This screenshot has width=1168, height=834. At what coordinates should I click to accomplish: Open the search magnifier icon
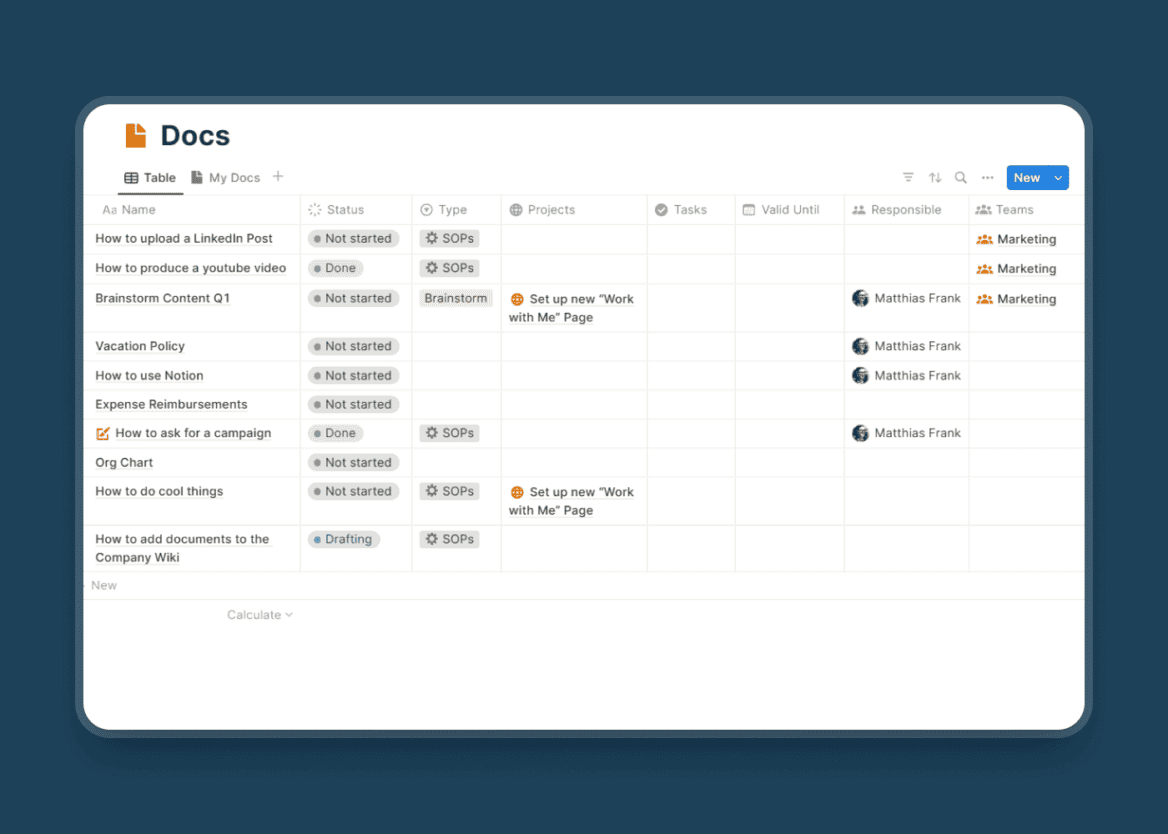tap(961, 177)
